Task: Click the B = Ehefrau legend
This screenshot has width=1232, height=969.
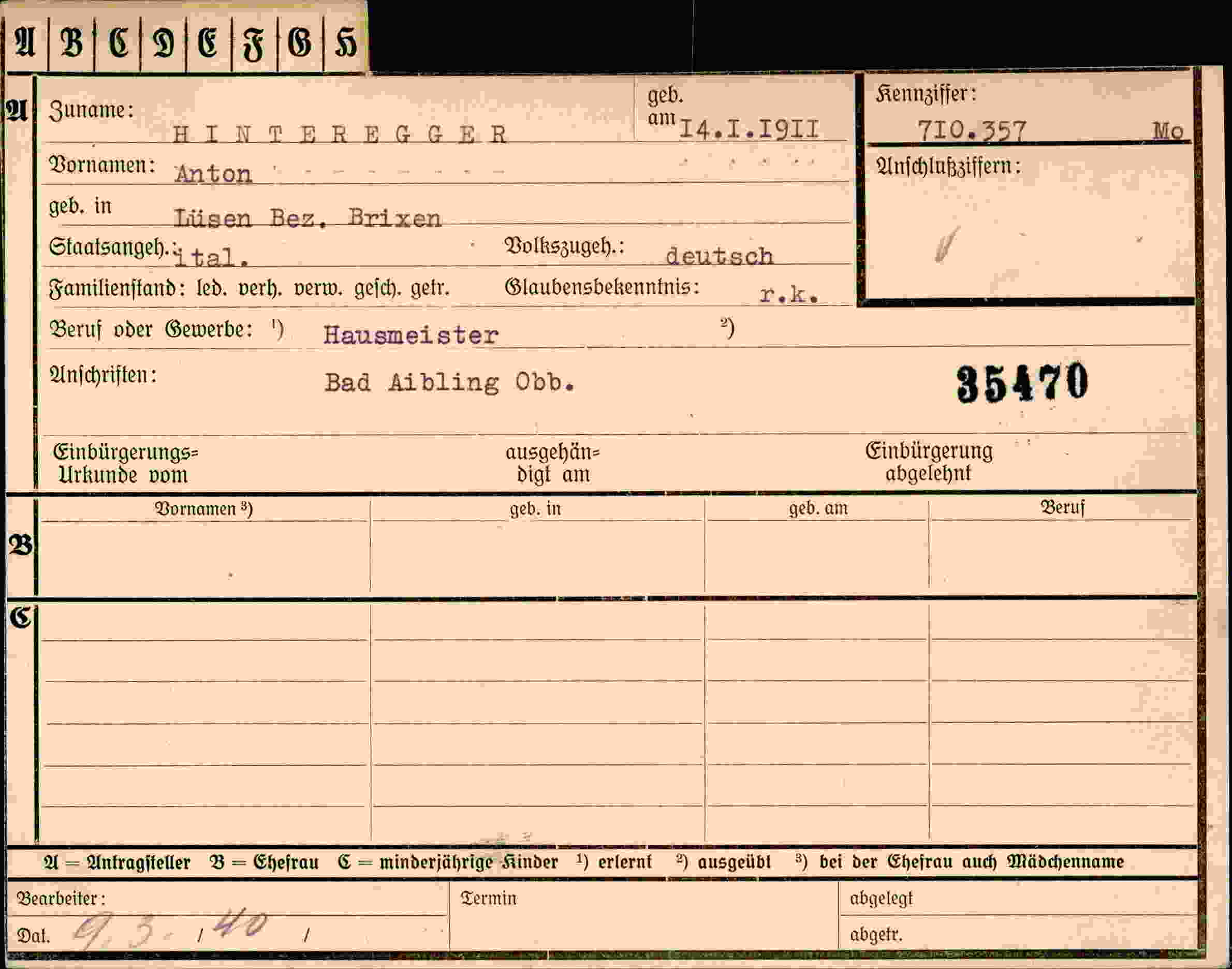Action: click(x=264, y=862)
